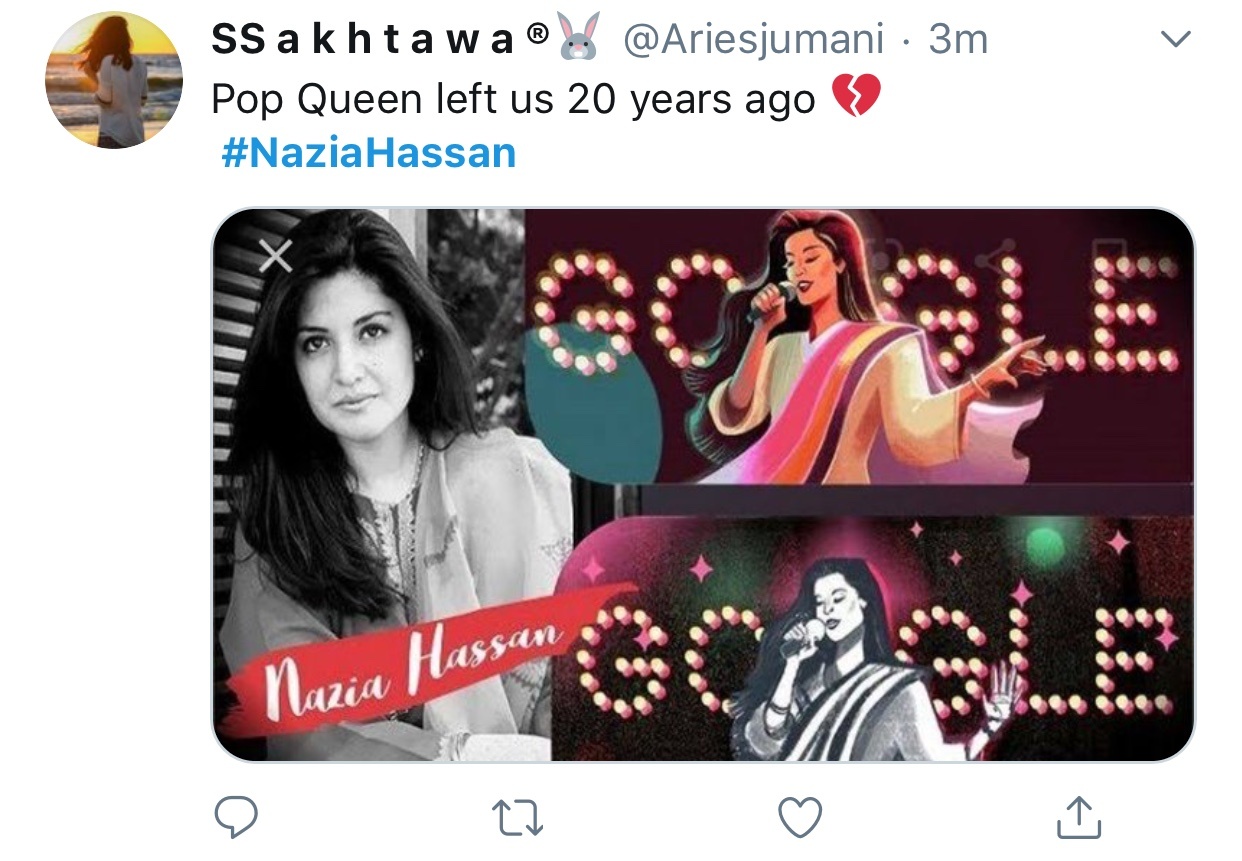
Task: Open the sunset beach profile avatar
Action: click(114, 80)
